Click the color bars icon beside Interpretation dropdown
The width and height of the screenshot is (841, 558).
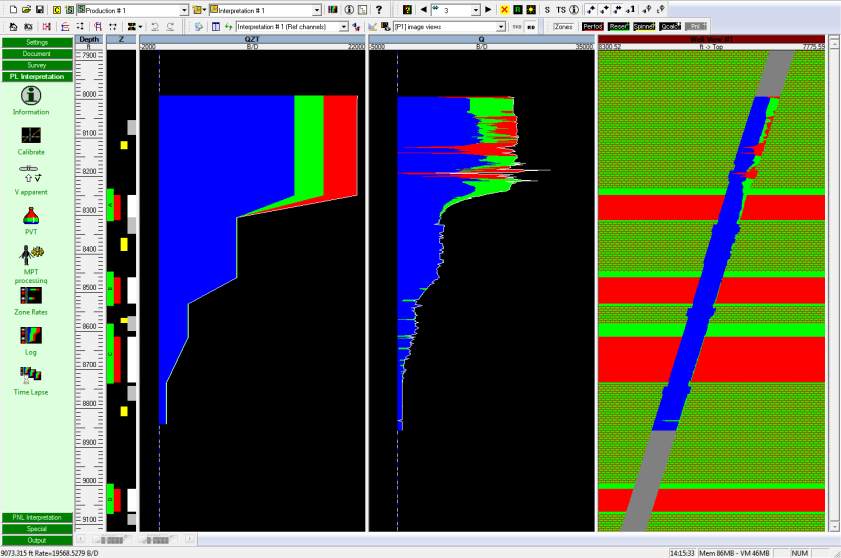(x=333, y=10)
